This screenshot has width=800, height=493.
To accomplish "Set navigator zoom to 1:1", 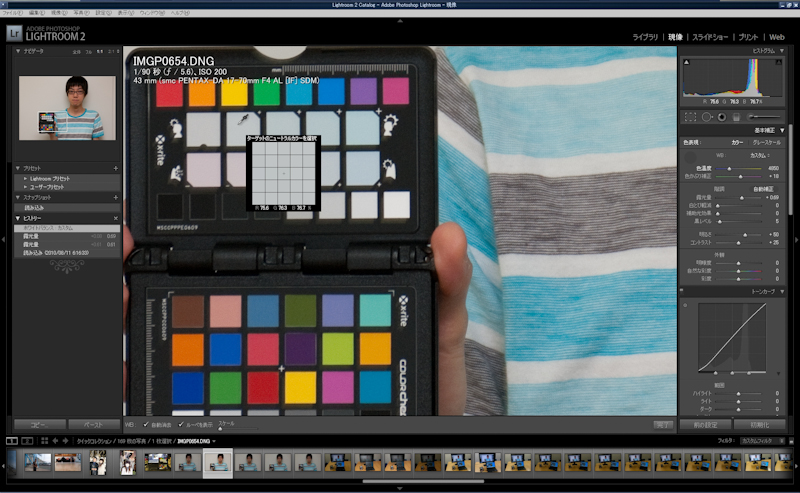I will (x=99, y=52).
